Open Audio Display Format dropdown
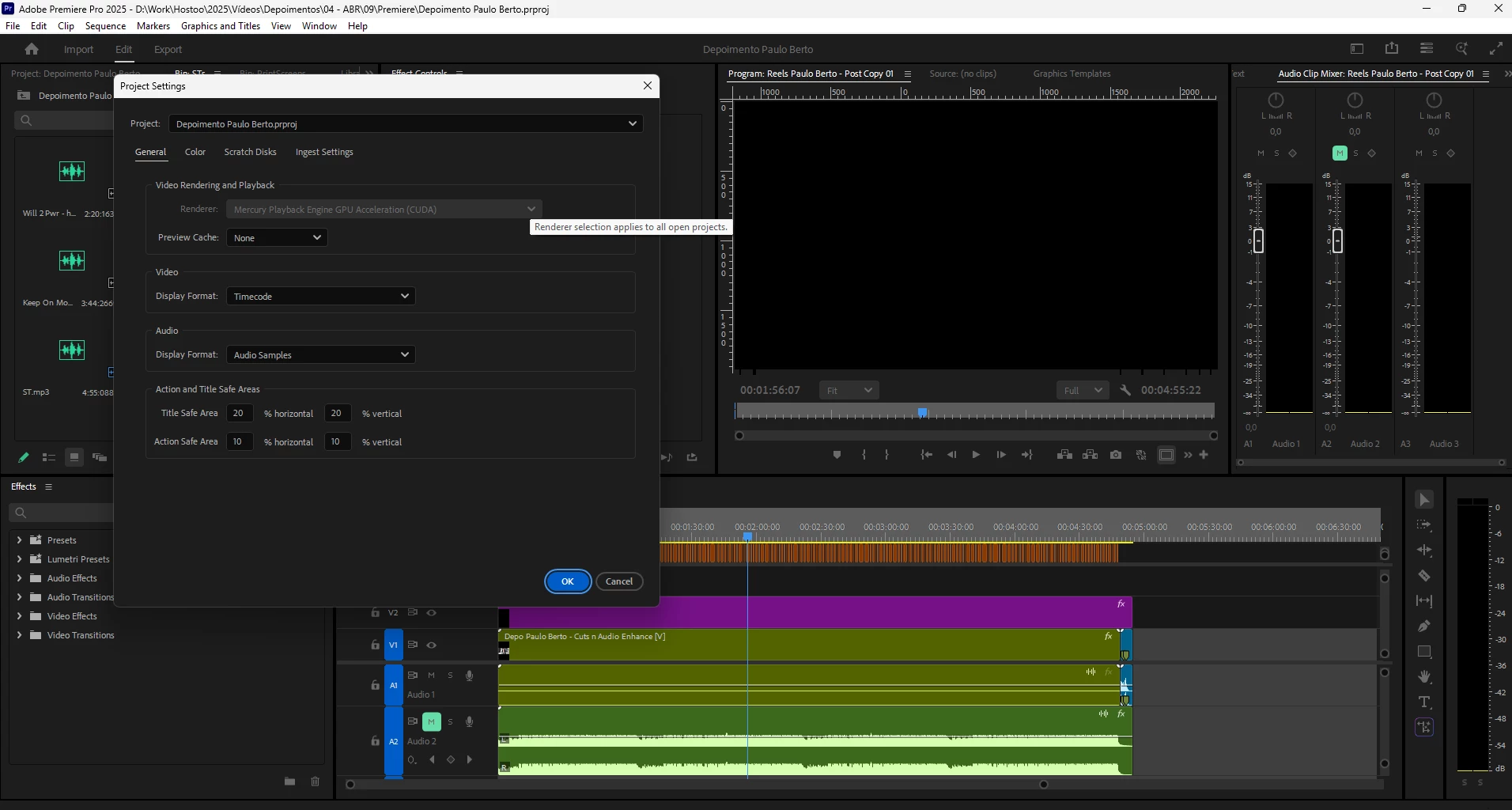Image resolution: width=1512 pixels, height=810 pixels. click(x=320, y=354)
